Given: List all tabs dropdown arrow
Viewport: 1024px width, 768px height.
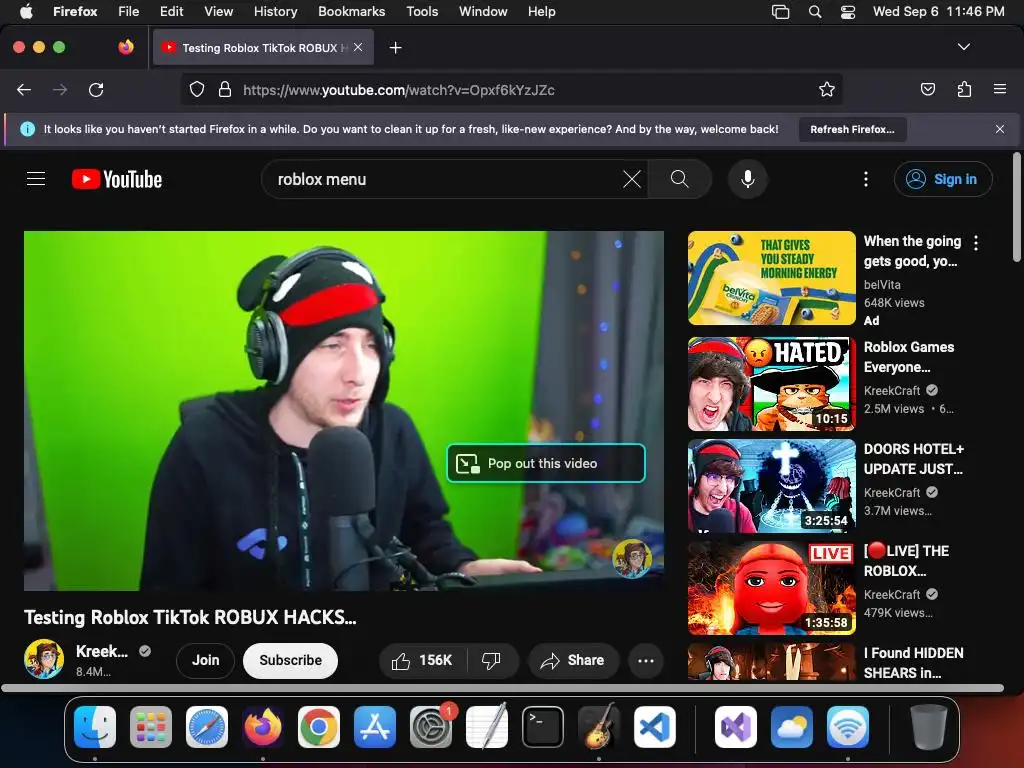Looking at the screenshot, I should [x=963, y=47].
